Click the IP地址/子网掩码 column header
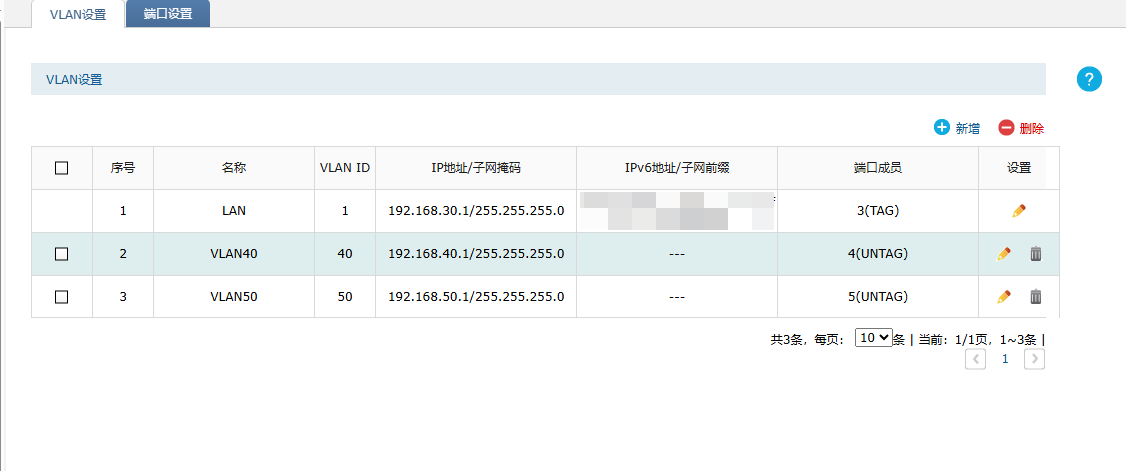This screenshot has height=471, width=1126. pos(476,168)
